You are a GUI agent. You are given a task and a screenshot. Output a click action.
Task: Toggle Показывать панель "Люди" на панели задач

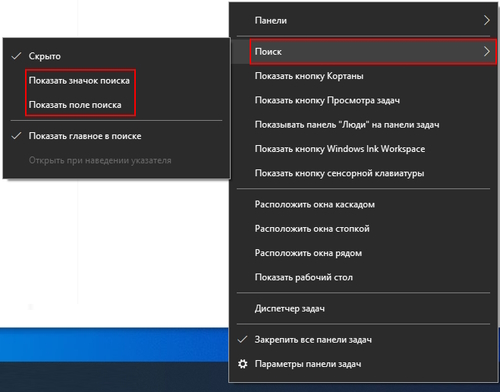click(363, 125)
